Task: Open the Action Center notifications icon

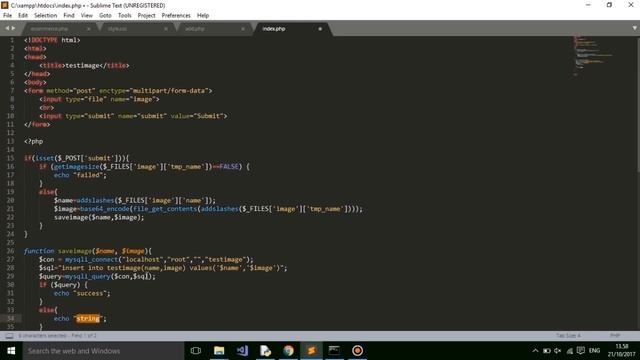Action: (x=581, y=351)
